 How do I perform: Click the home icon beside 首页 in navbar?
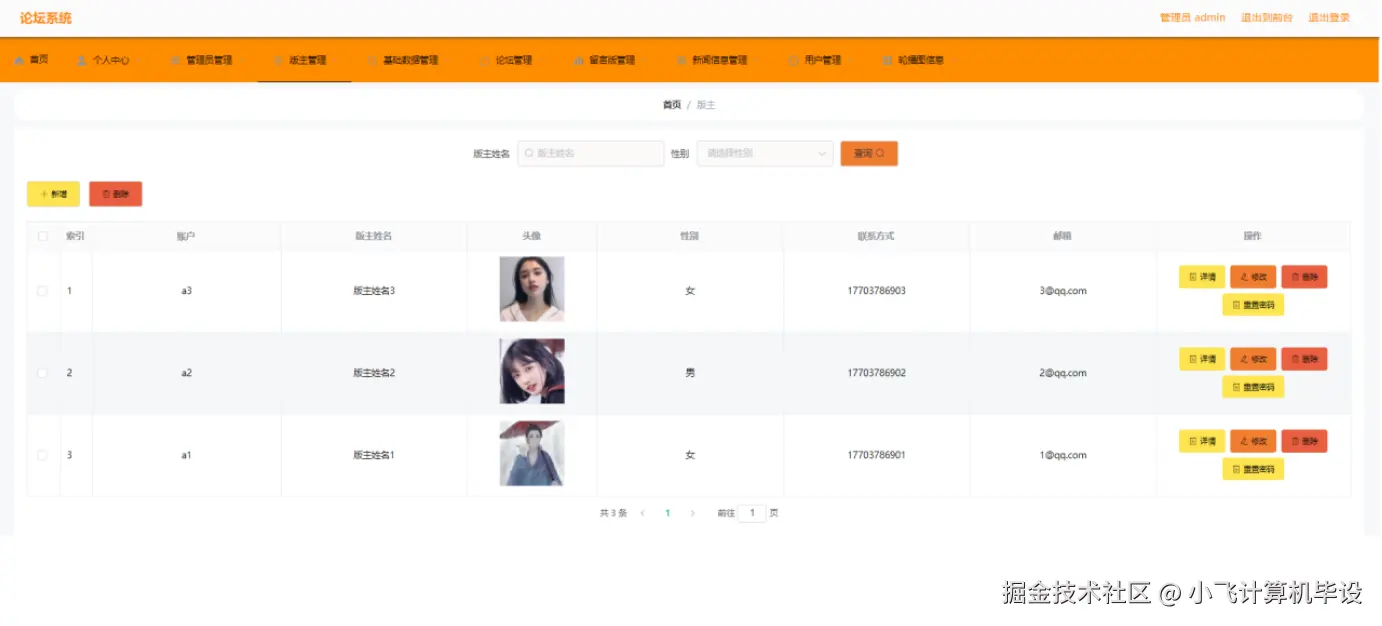(18, 59)
